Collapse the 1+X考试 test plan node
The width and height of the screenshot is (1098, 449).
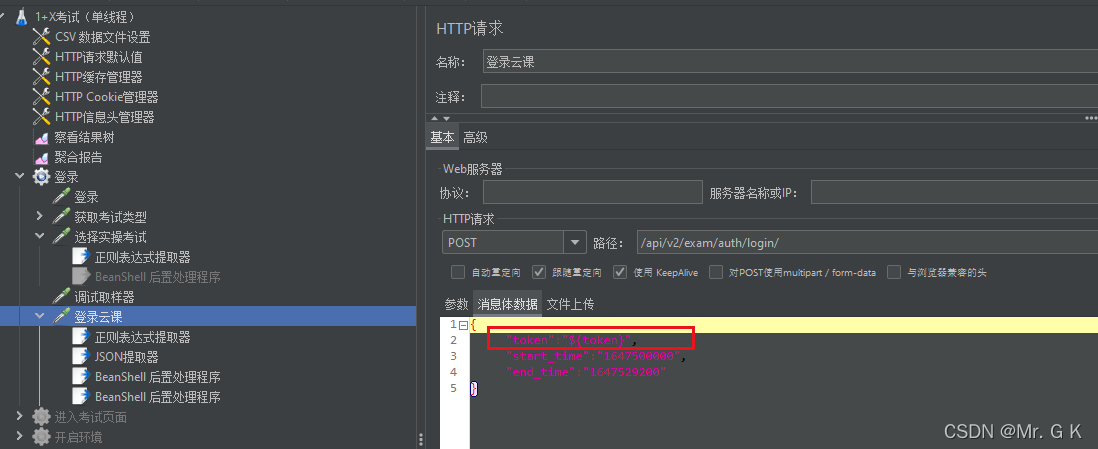tap(4, 17)
